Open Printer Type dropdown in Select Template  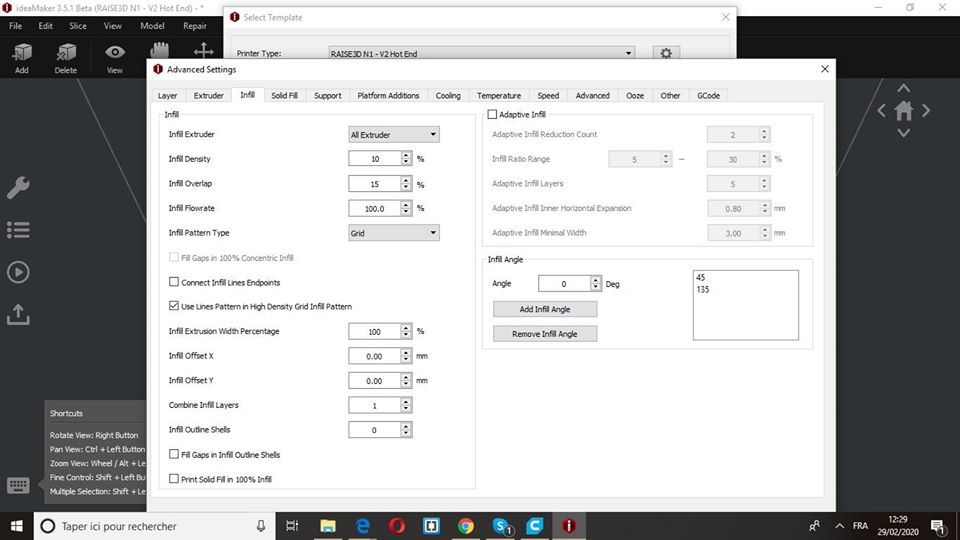[481, 53]
